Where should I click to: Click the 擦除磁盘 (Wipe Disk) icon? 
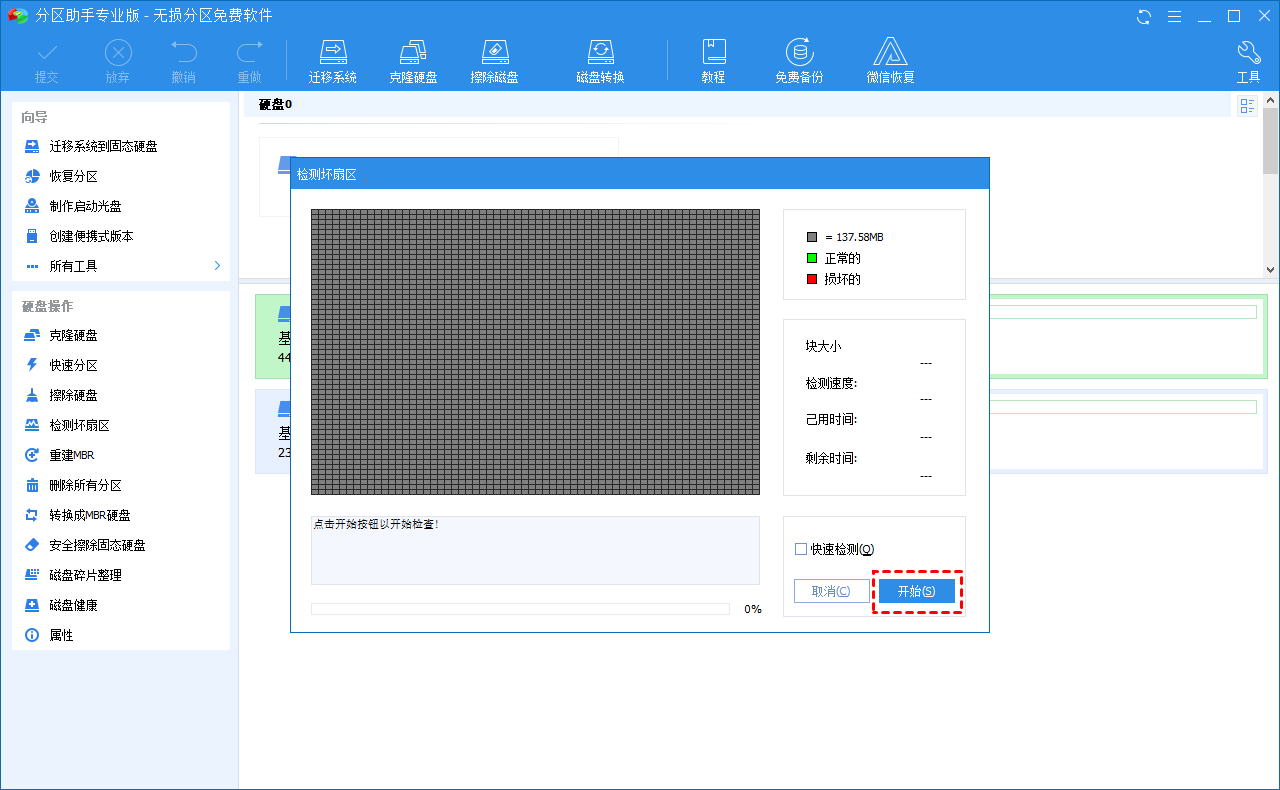click(x=495, y=58)
